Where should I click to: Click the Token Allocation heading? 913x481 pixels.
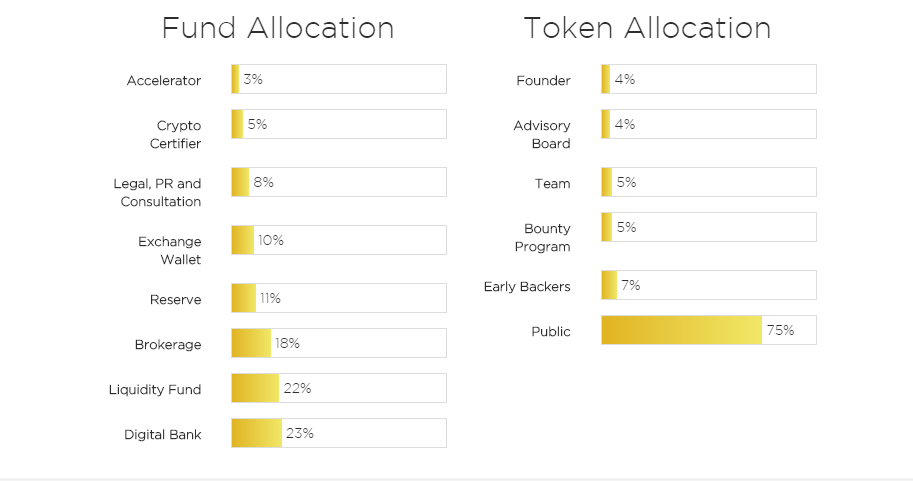click(647, 28)
